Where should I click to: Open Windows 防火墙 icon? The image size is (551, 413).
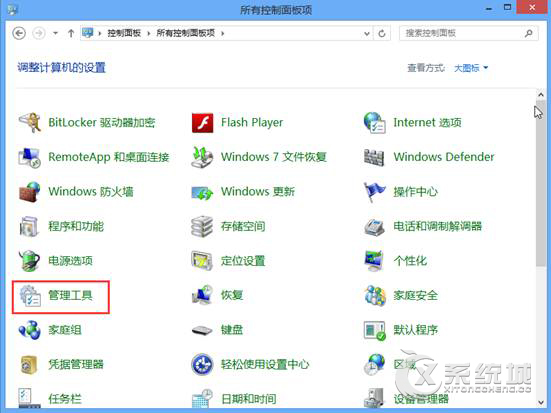[x=30, y=192]
